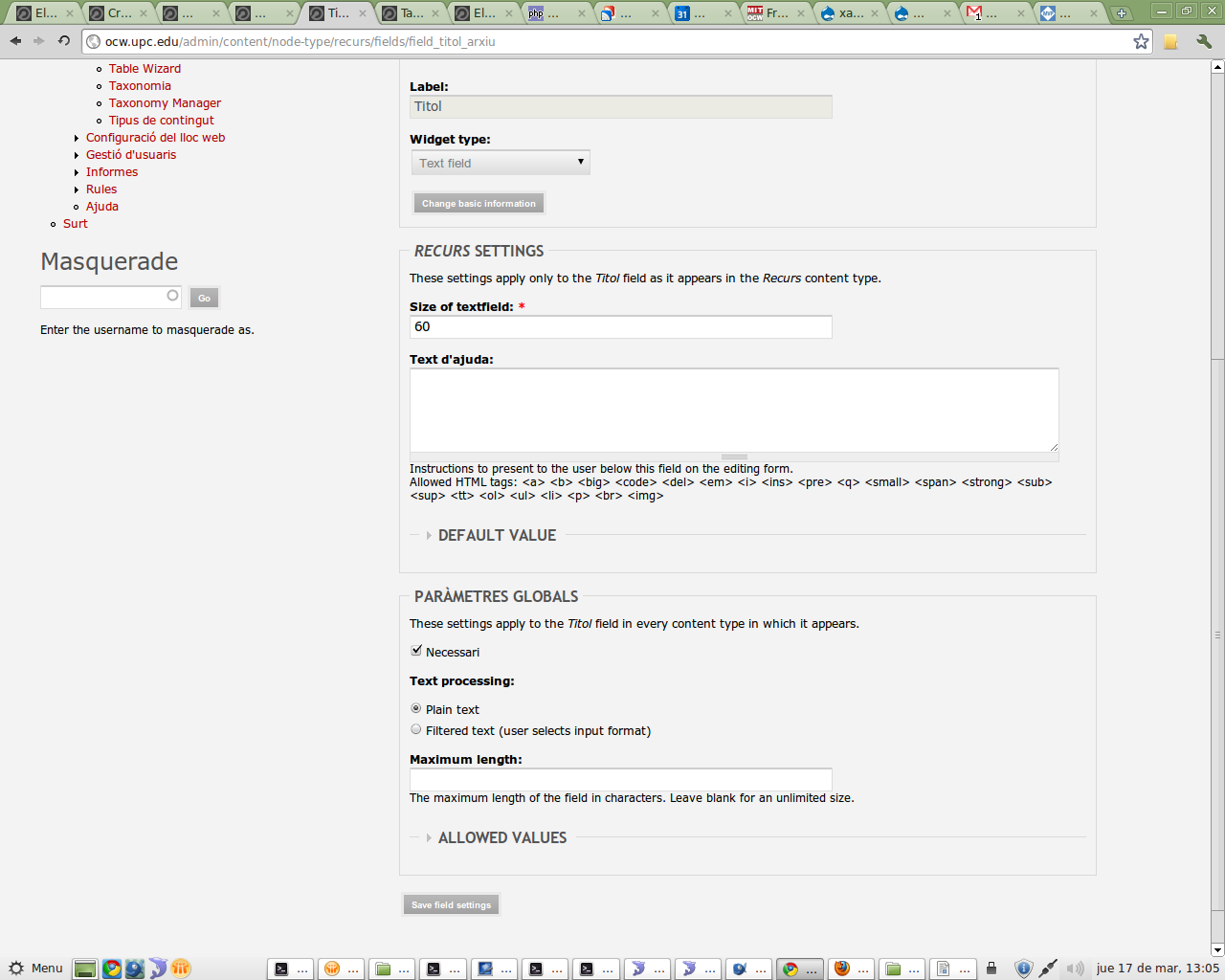This screenshot has width=1225, height=980.
Task: Click the reload icon in the address bar
Action: click(x=62, y=41)
